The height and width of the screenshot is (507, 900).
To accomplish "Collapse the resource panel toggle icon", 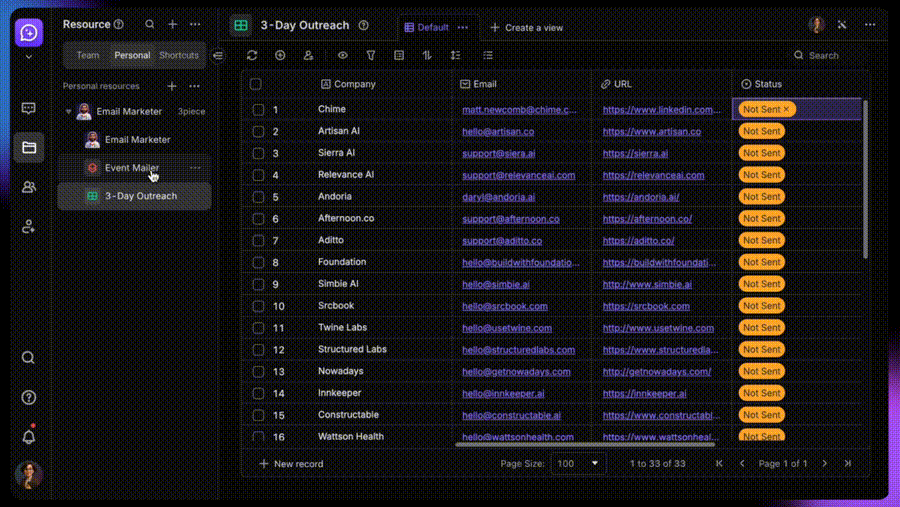I will click(x=218, y=56).
